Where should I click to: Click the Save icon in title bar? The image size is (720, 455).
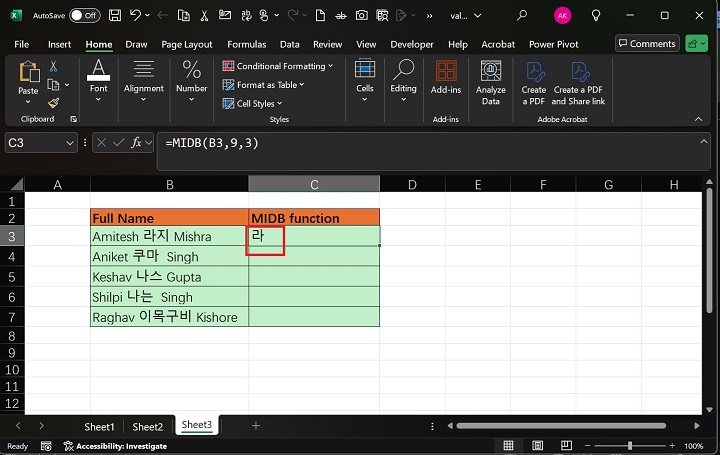[x=117, y=16]
